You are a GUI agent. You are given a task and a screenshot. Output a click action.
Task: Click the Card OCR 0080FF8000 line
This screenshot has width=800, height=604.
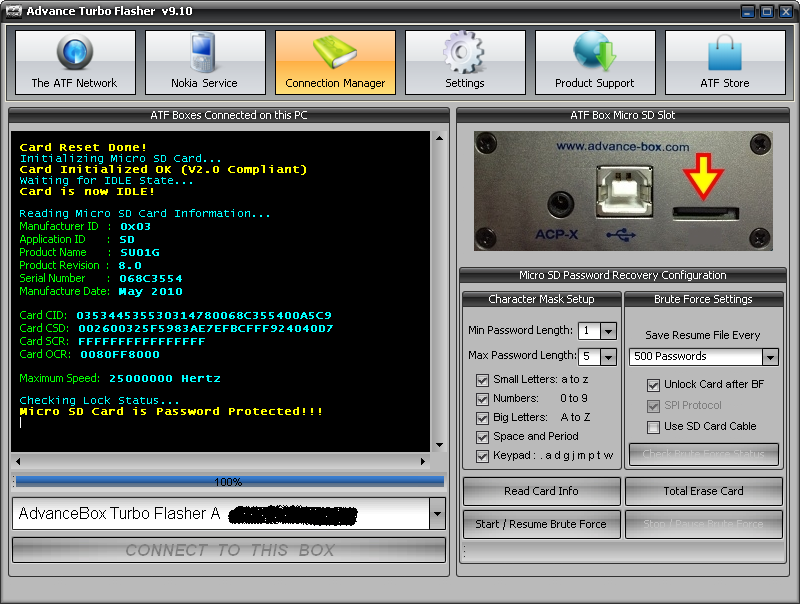click(x=89, y=355)
